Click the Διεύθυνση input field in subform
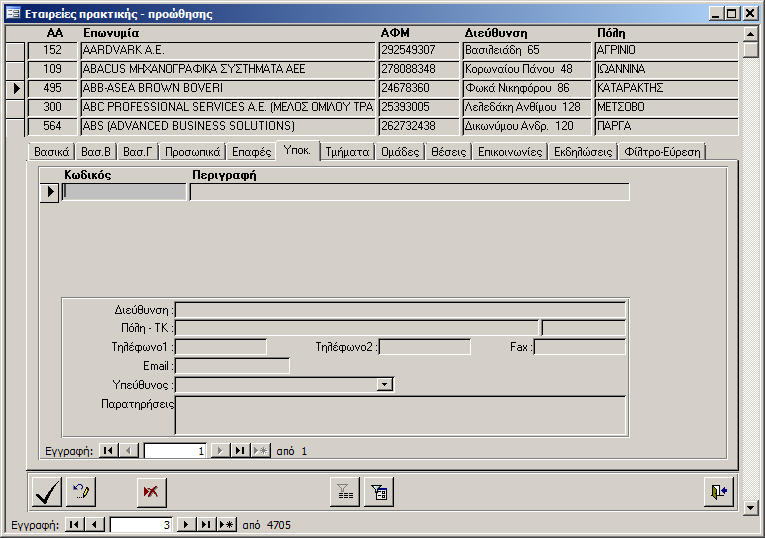The width and height of the screenshot is (765, 538). (400, 310)
